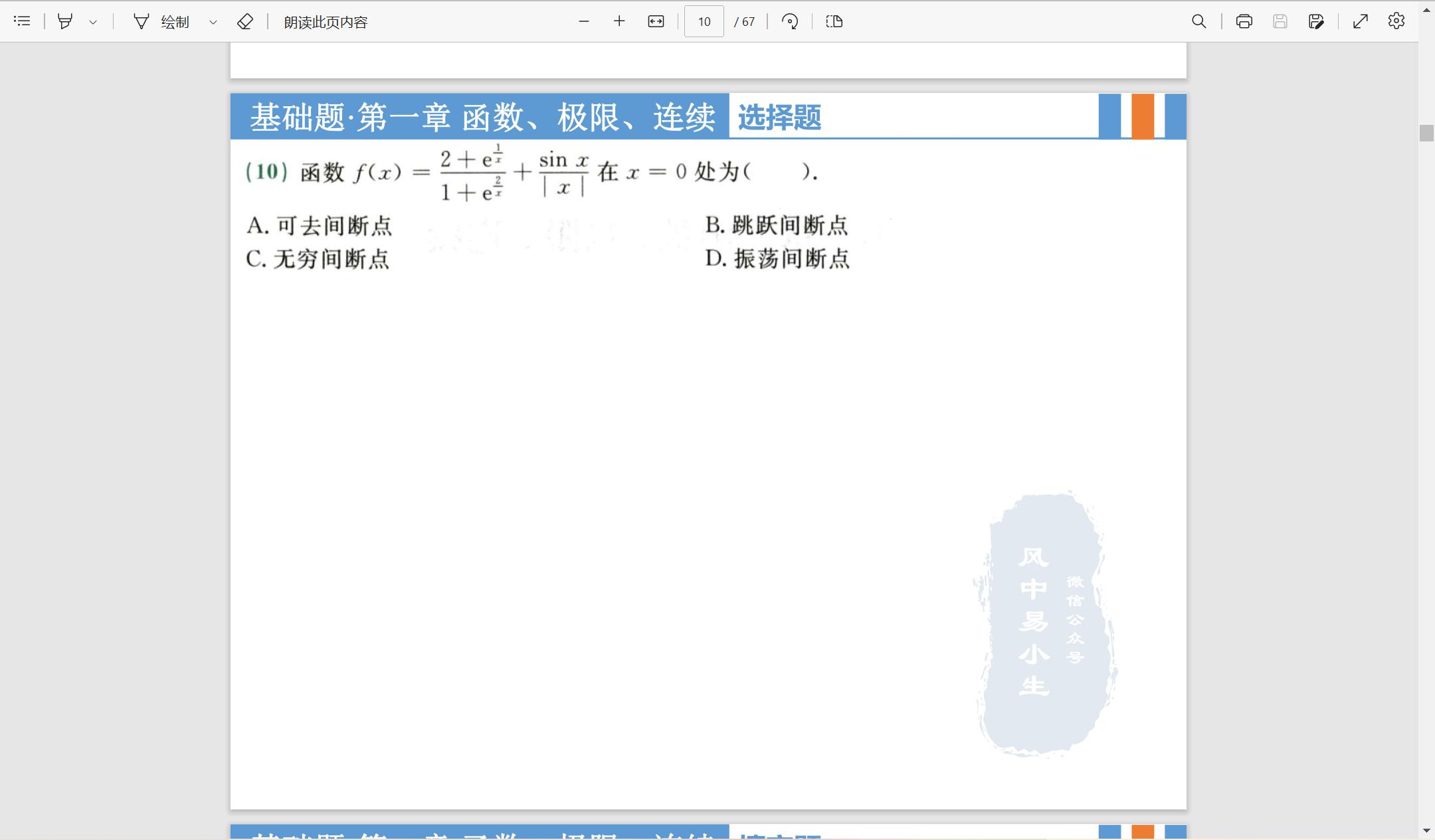Activate the 绘制 draw tool
This screenshot has width=1435, height=840.
(161, 22)
